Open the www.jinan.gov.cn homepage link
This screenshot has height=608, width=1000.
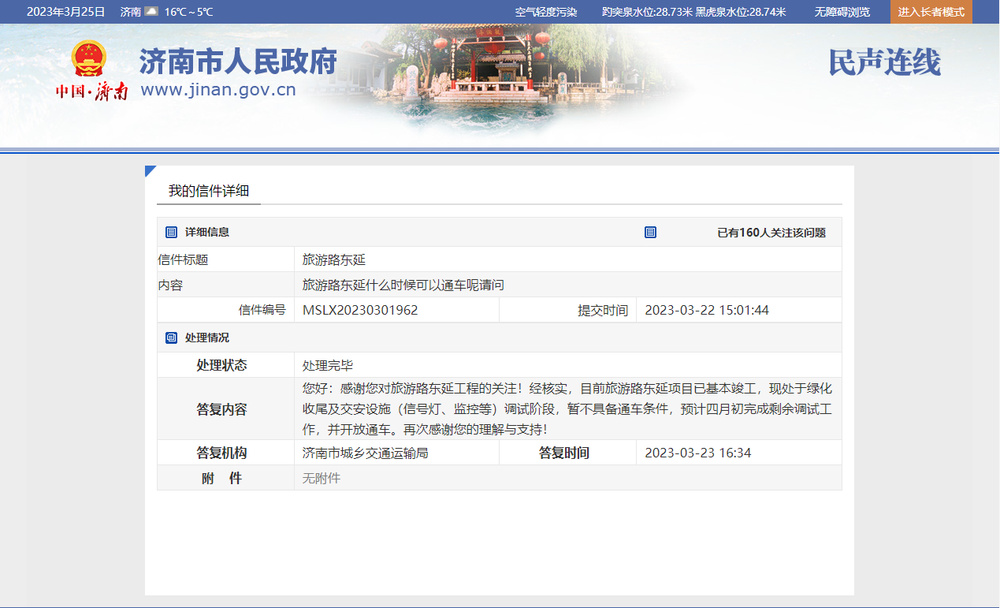[x=217, y=89]
